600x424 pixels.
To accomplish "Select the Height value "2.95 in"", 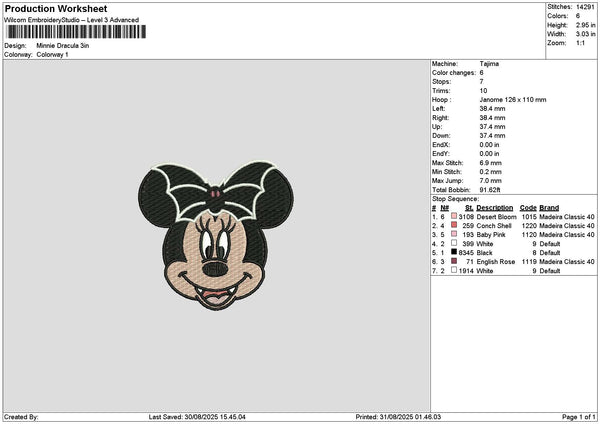I will 586,25.
